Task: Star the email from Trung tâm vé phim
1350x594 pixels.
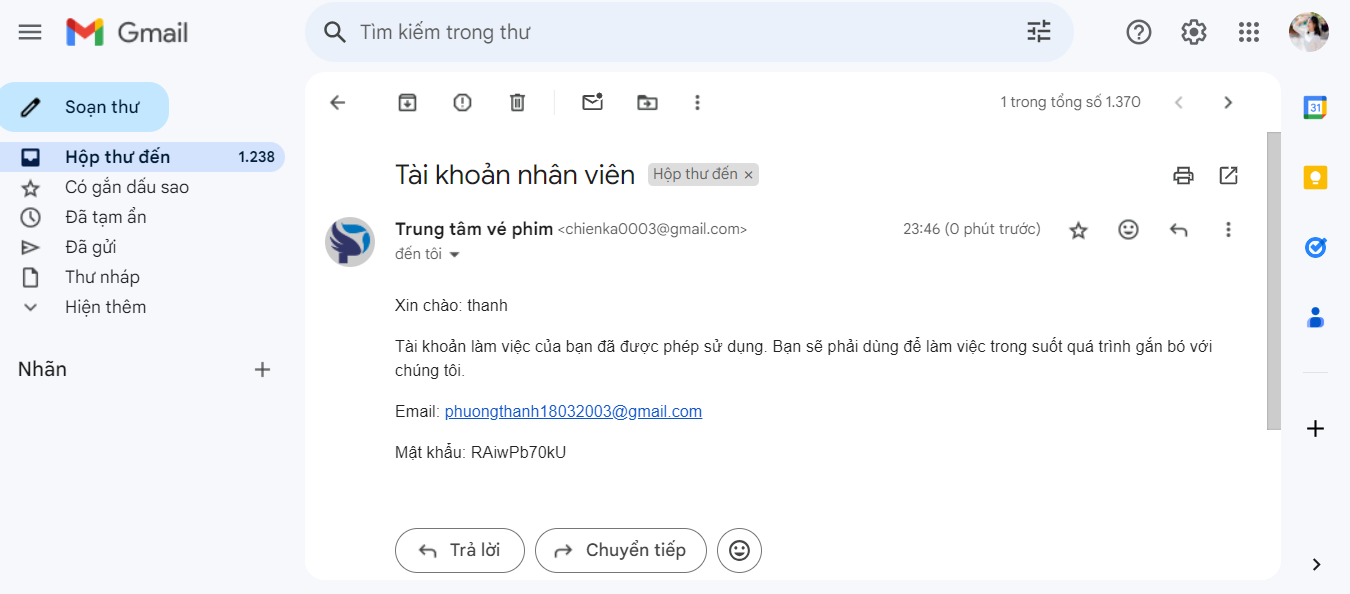Action: click(1078, 230)
